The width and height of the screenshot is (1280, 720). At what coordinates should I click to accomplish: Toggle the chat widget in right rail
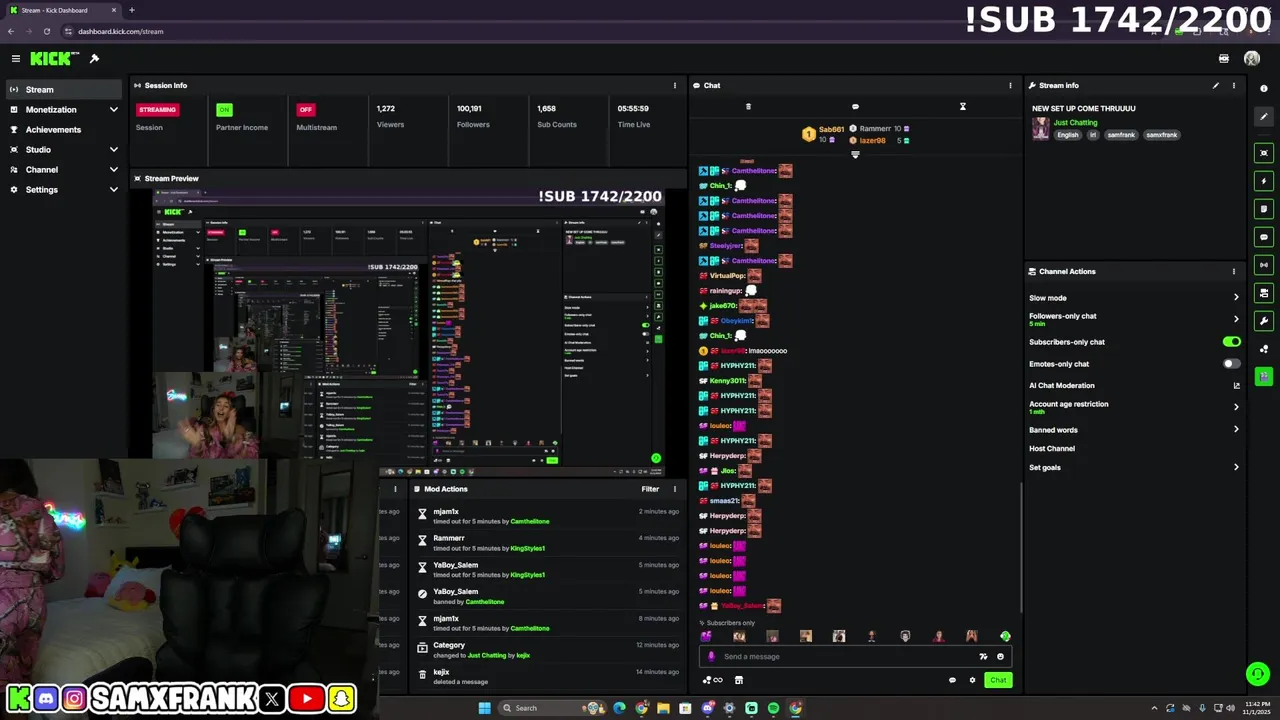click(1264, 237)
